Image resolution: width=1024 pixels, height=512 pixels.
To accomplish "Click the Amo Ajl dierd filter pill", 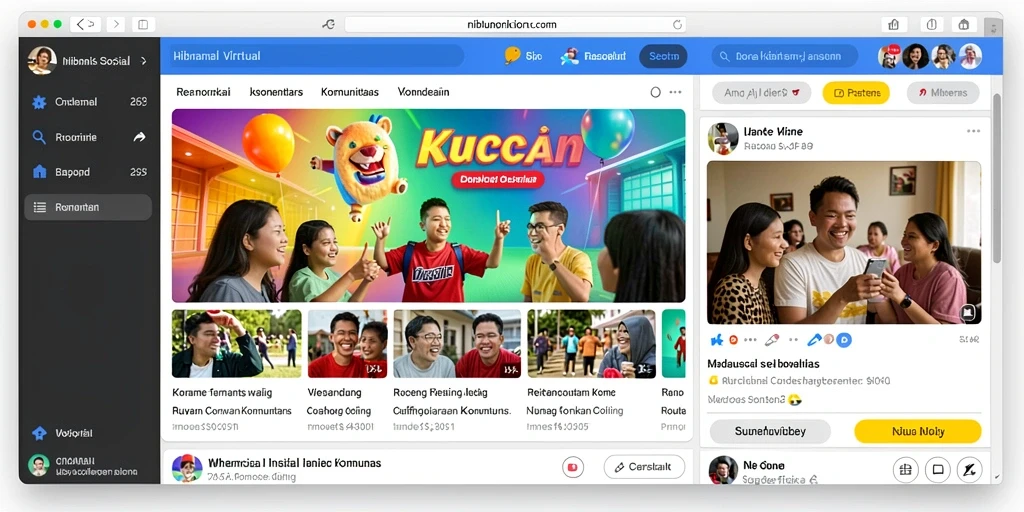I will tap(761, 93).
